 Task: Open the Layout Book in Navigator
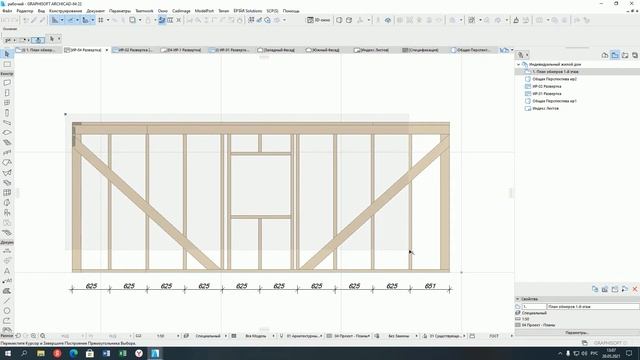click(x=625, y=55)
